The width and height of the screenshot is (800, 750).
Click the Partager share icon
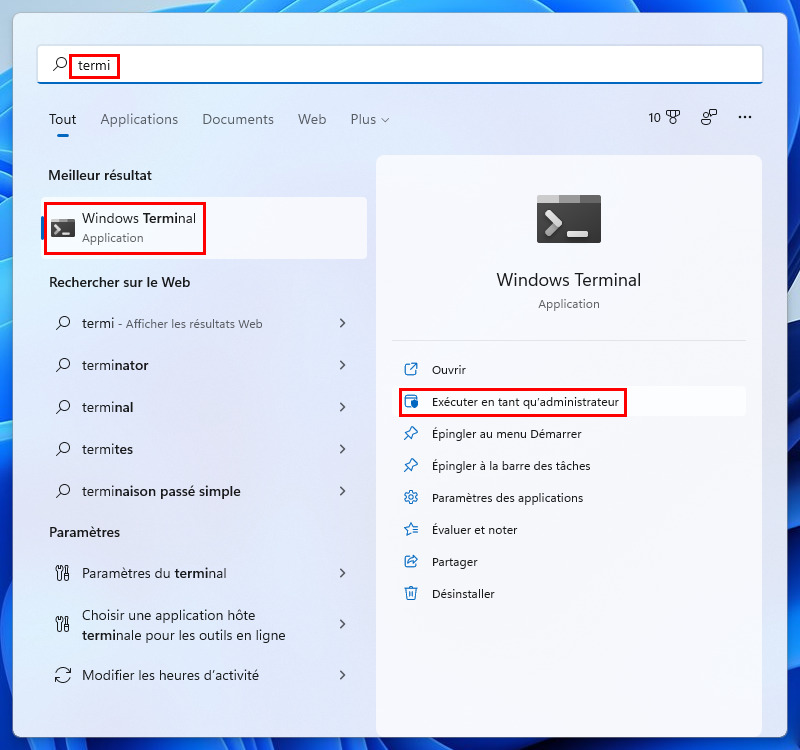[410, 562]
